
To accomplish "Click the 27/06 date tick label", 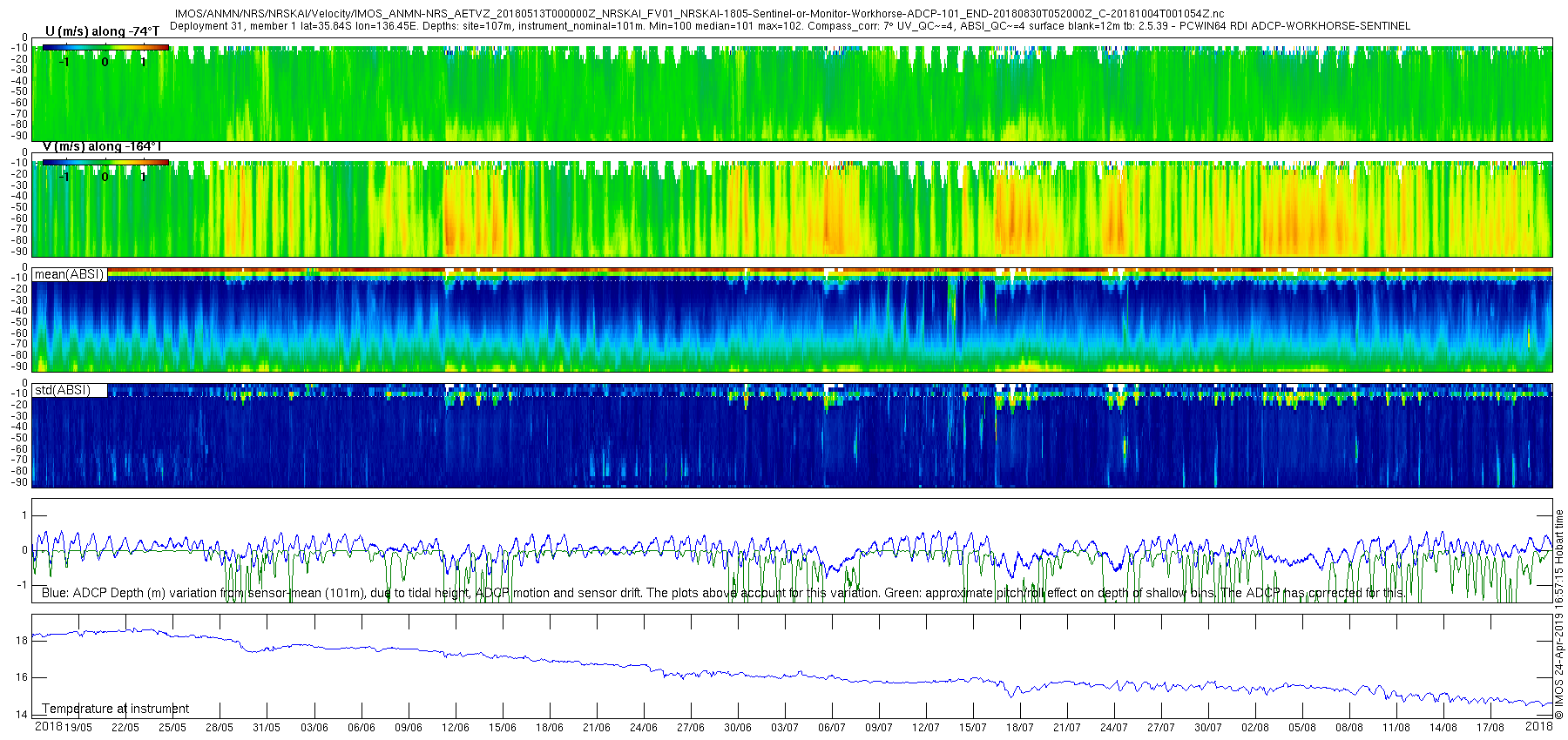I will pyautogui.click(x=691, y=727).
